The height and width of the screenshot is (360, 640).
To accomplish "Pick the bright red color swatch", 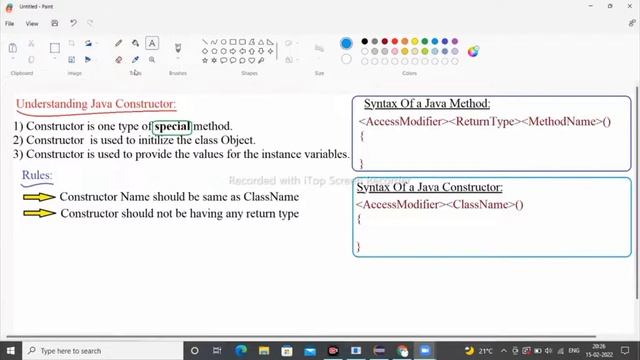I will tap(395, 41).
